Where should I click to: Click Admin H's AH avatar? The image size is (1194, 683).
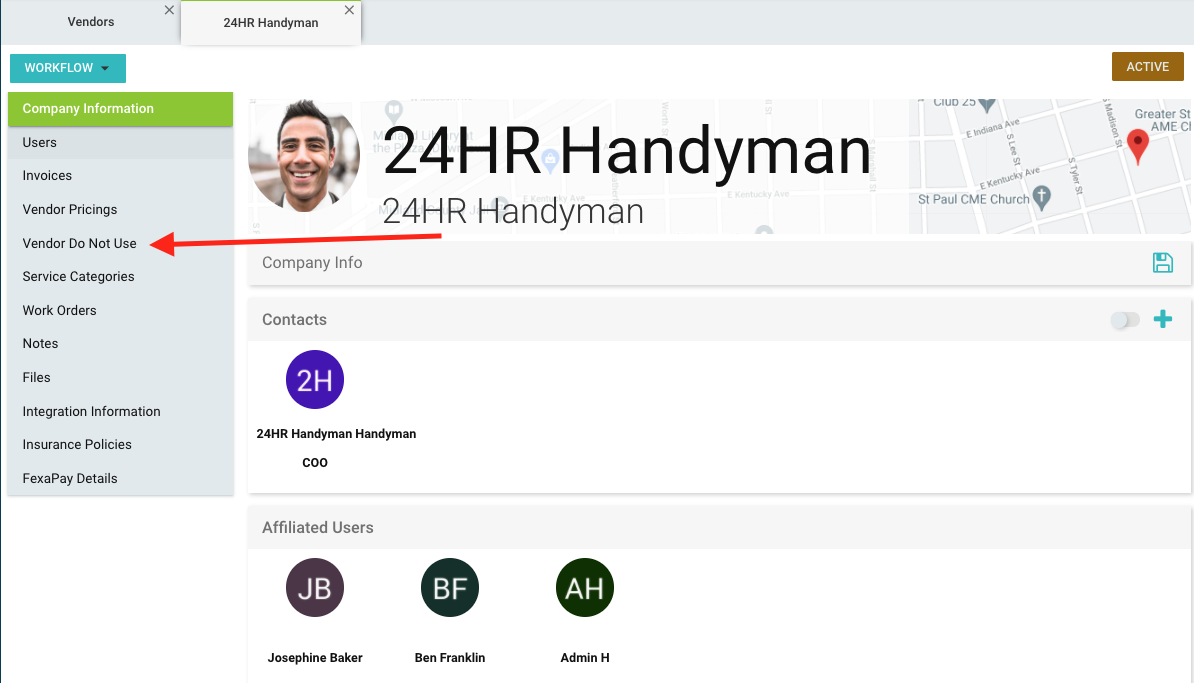(585, 588)
